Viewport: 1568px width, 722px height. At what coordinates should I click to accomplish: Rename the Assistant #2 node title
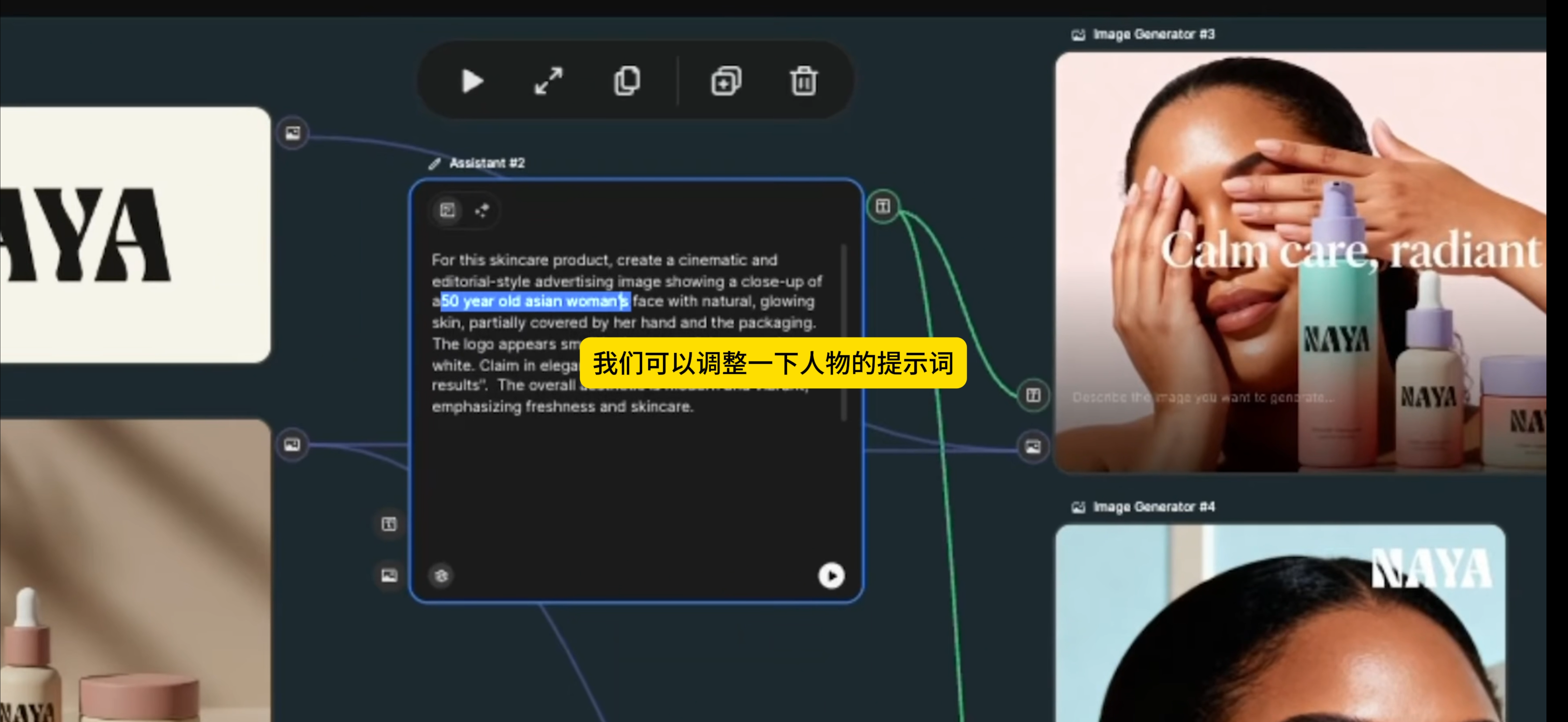click(x=487, y=163)
